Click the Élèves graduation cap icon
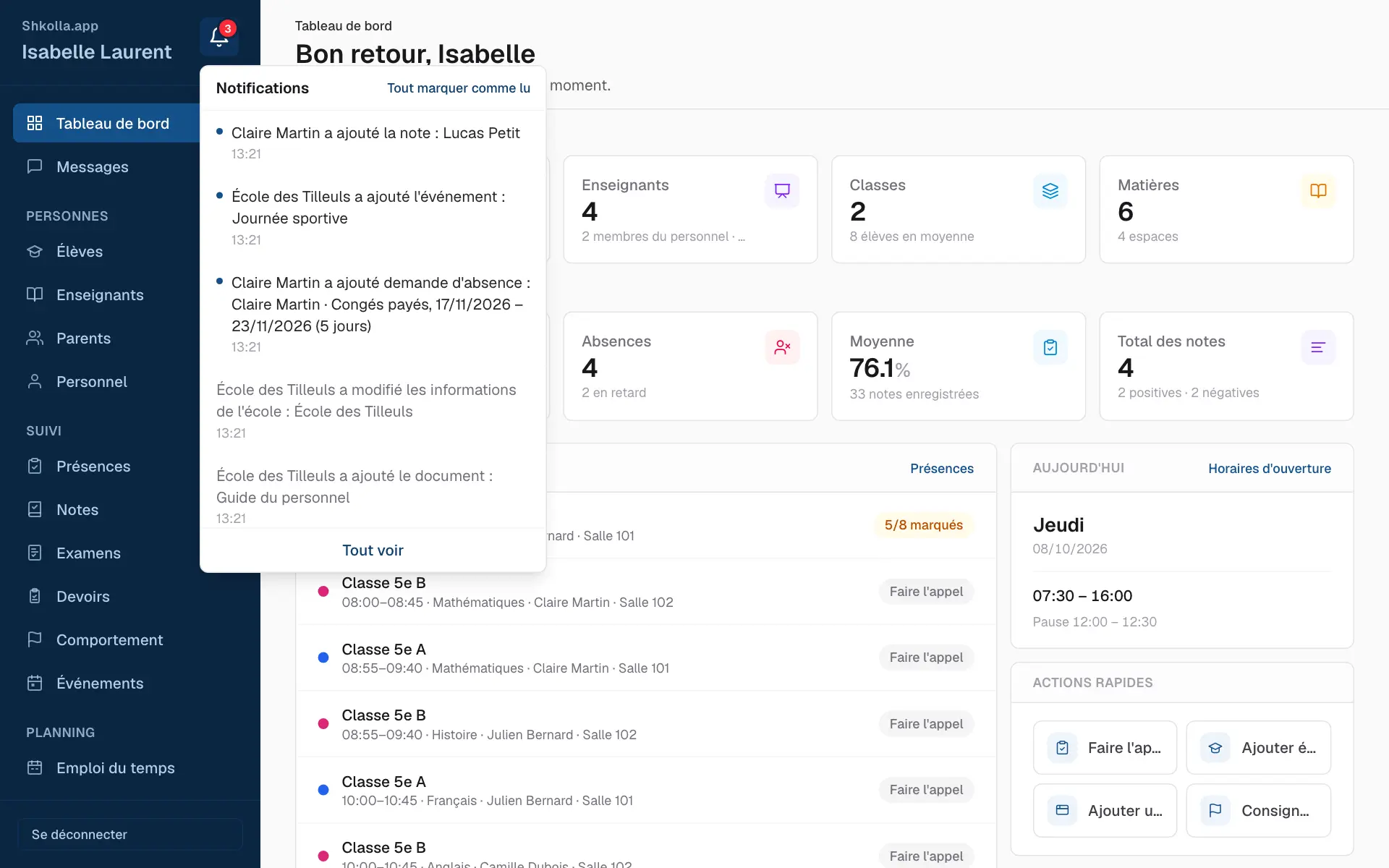 (x=35, y=251)
